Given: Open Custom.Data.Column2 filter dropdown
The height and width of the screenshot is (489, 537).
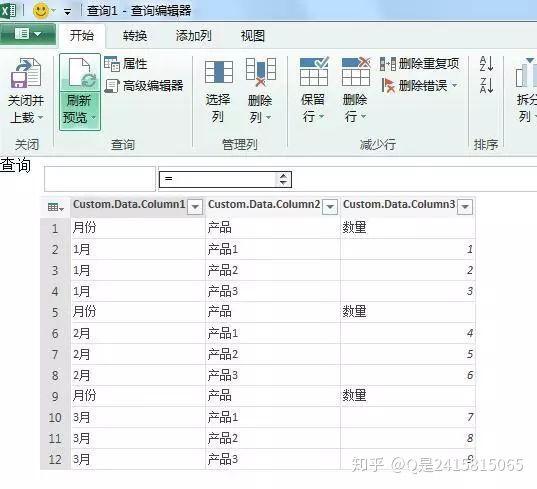Looking at the screenshot, I should point(330,206).
